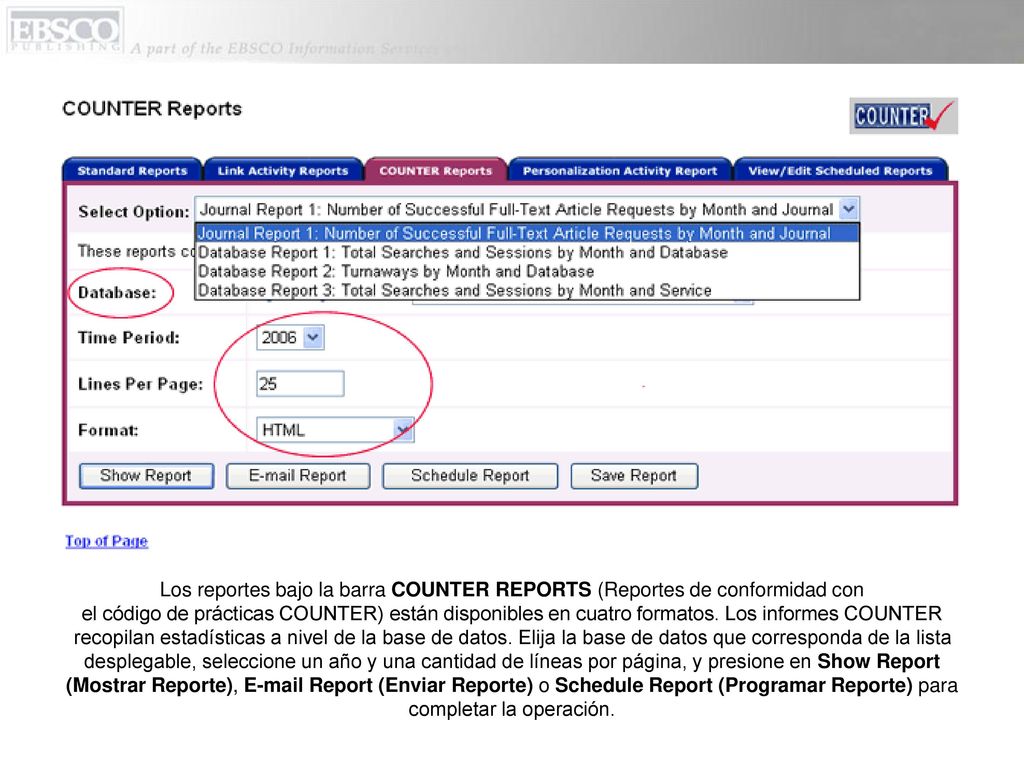Click the Database: label

tap(118, 293)
